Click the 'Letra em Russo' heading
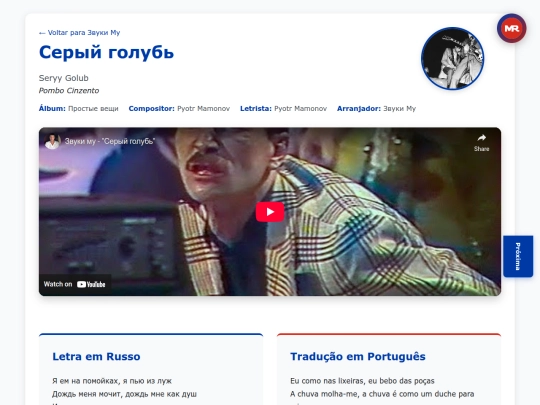 point(96,356)
